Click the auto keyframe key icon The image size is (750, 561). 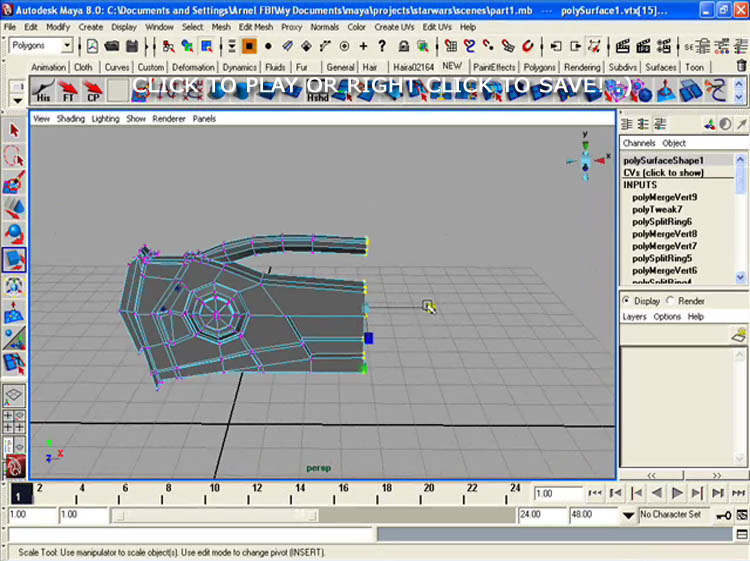(x=723, y=515)
